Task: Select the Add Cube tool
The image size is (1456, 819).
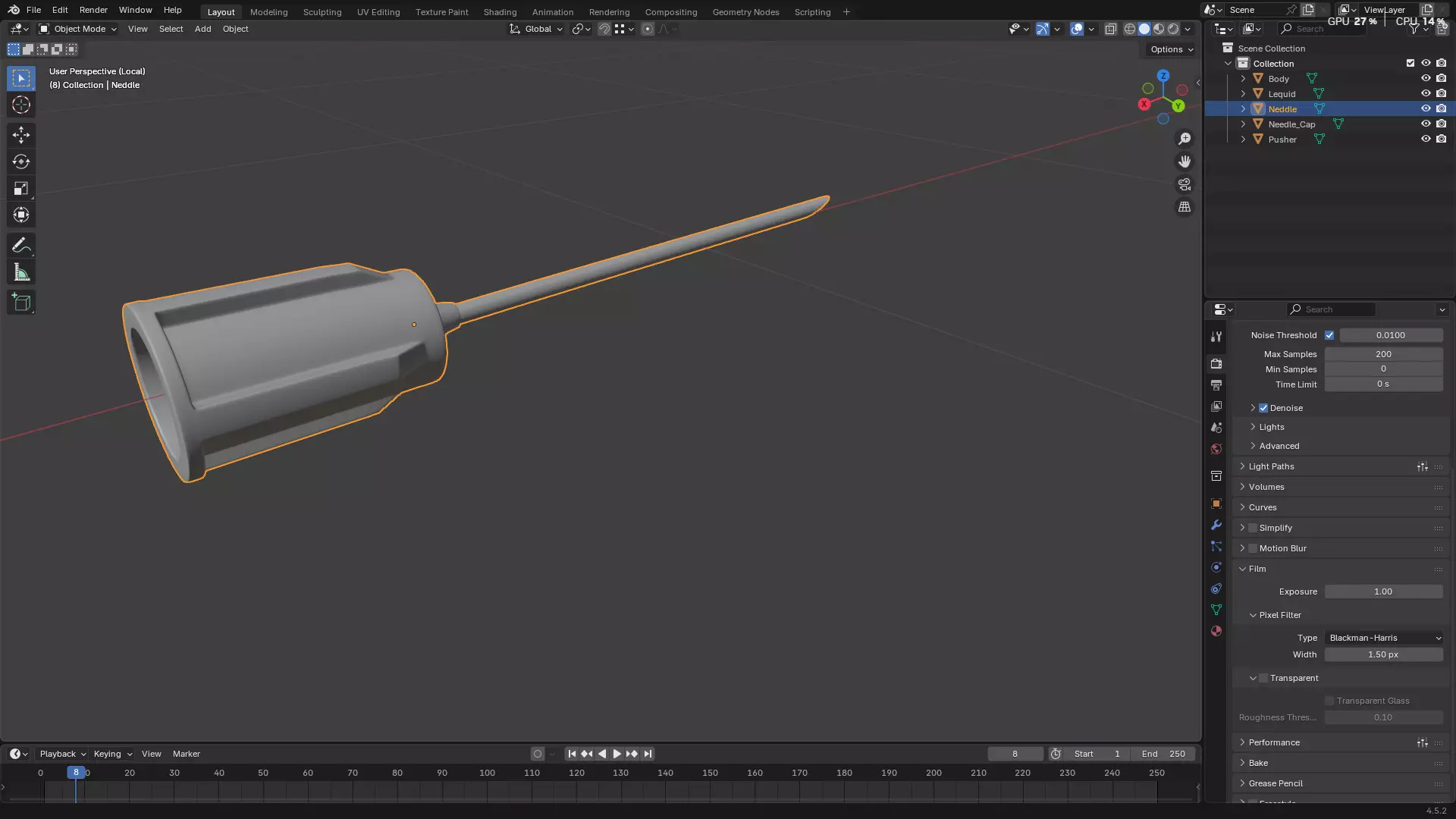Action: [x=21, y=303]
